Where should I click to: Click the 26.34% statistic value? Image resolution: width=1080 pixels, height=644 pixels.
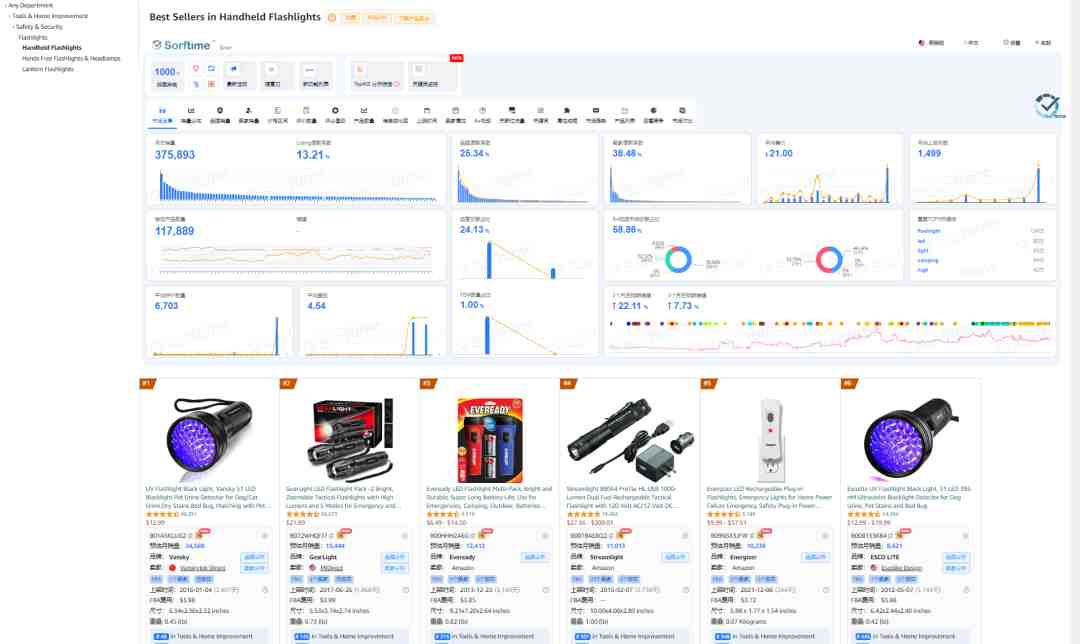[475, 154]
